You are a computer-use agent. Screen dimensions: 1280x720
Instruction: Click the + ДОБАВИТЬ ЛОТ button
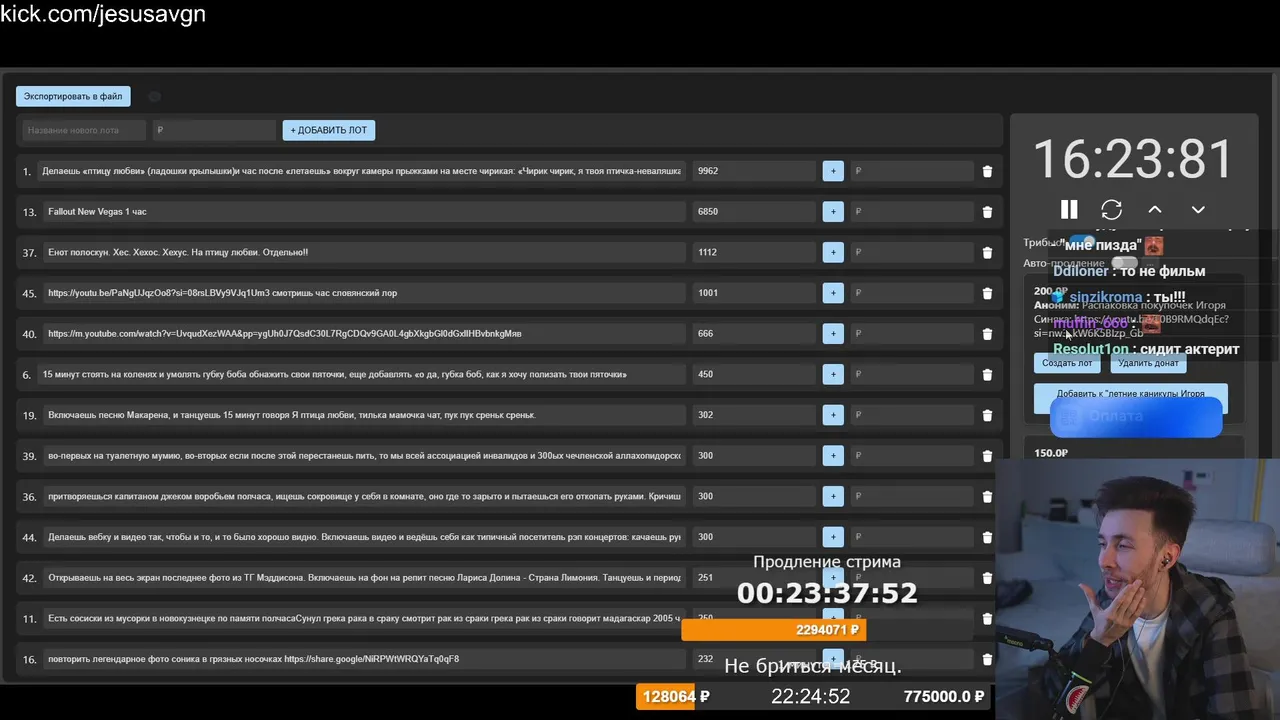(x=329, y=130)
